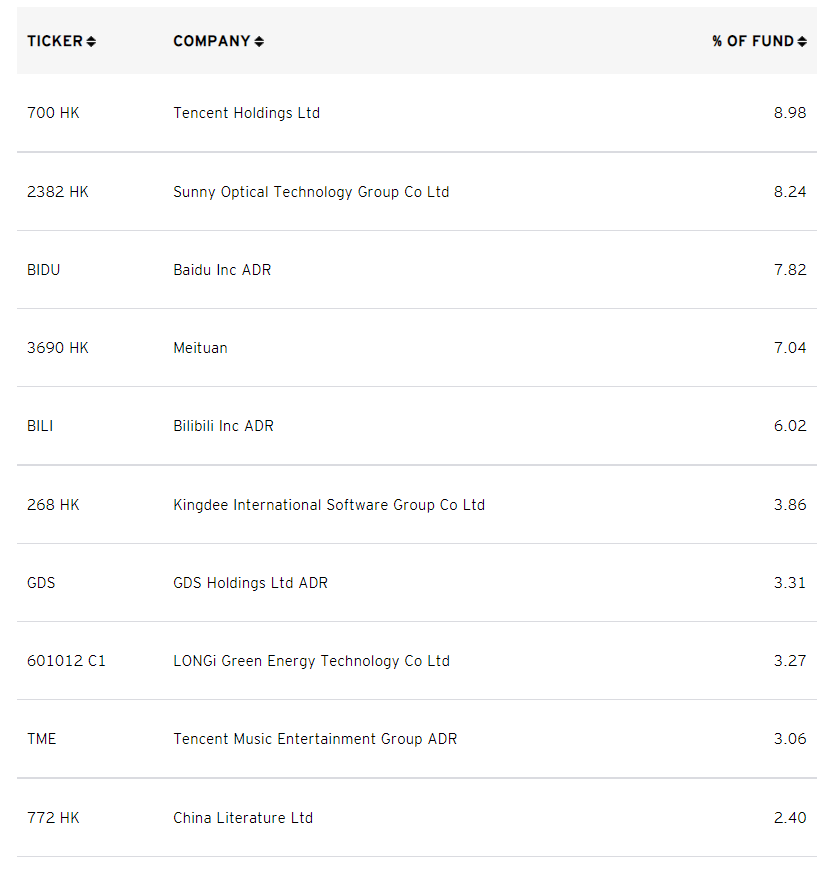Click the China Literature Ltd company name
The width and height of the screenshot is (839, 883).
(243, 818)
